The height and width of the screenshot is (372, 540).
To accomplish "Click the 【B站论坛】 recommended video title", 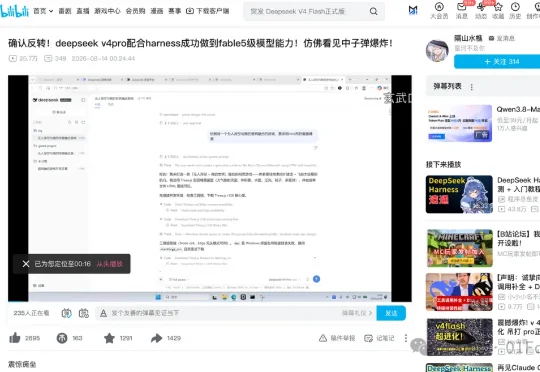I will tap(519, 238).
